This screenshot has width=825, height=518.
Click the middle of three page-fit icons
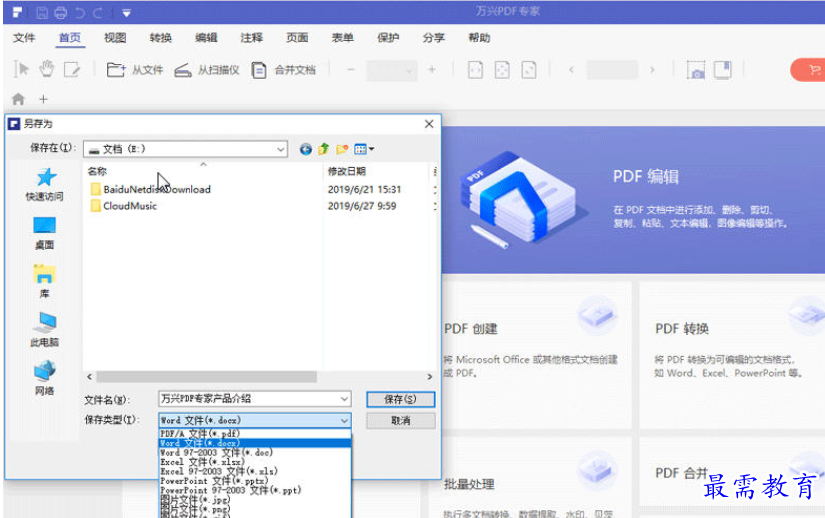tap(502, 69)
